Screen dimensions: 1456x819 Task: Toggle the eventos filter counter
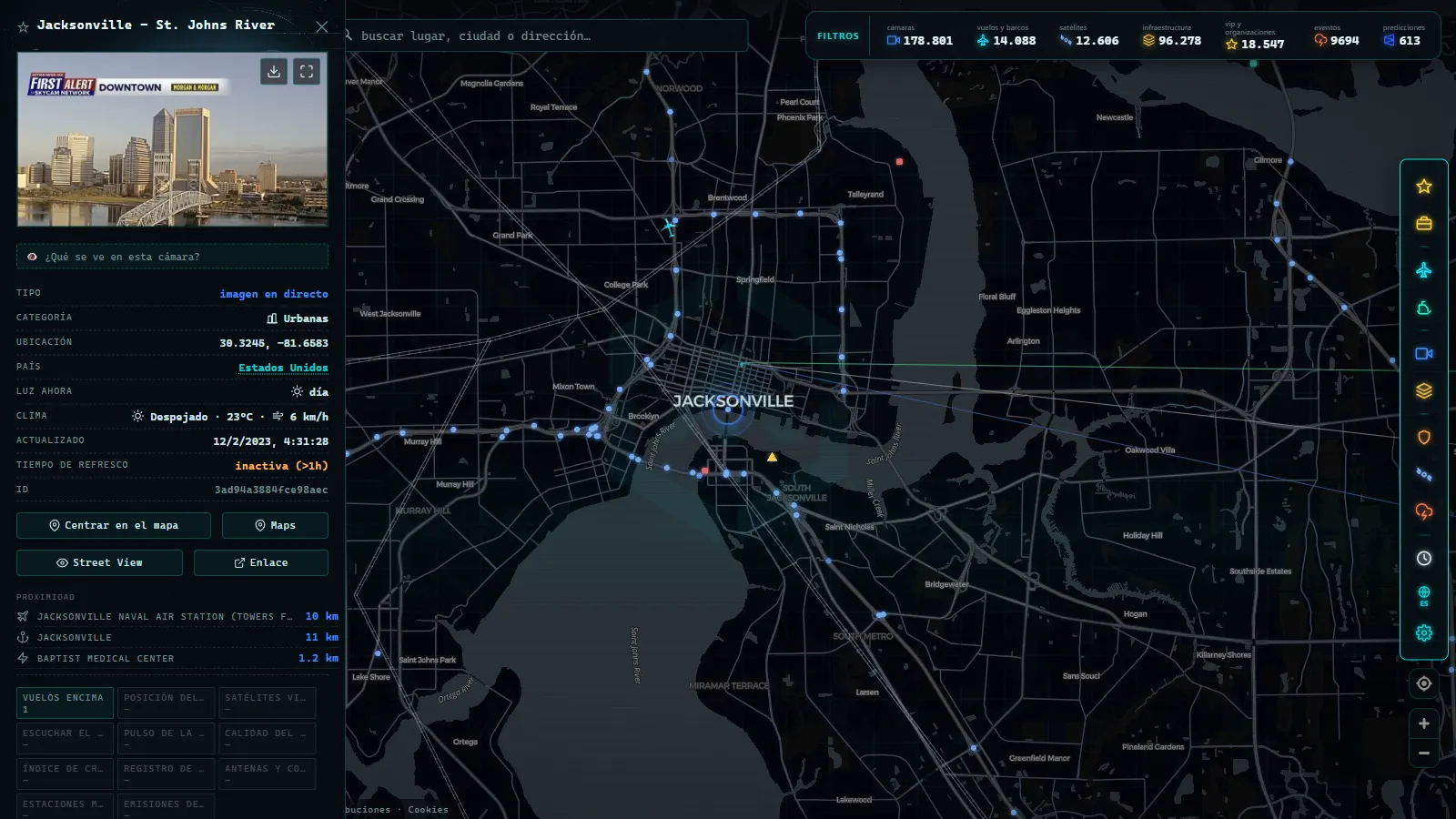pos(1337,36)
